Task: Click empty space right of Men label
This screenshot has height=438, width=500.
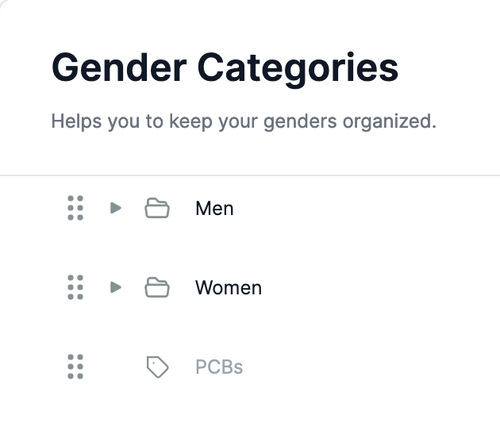Action: pos(367,209)
